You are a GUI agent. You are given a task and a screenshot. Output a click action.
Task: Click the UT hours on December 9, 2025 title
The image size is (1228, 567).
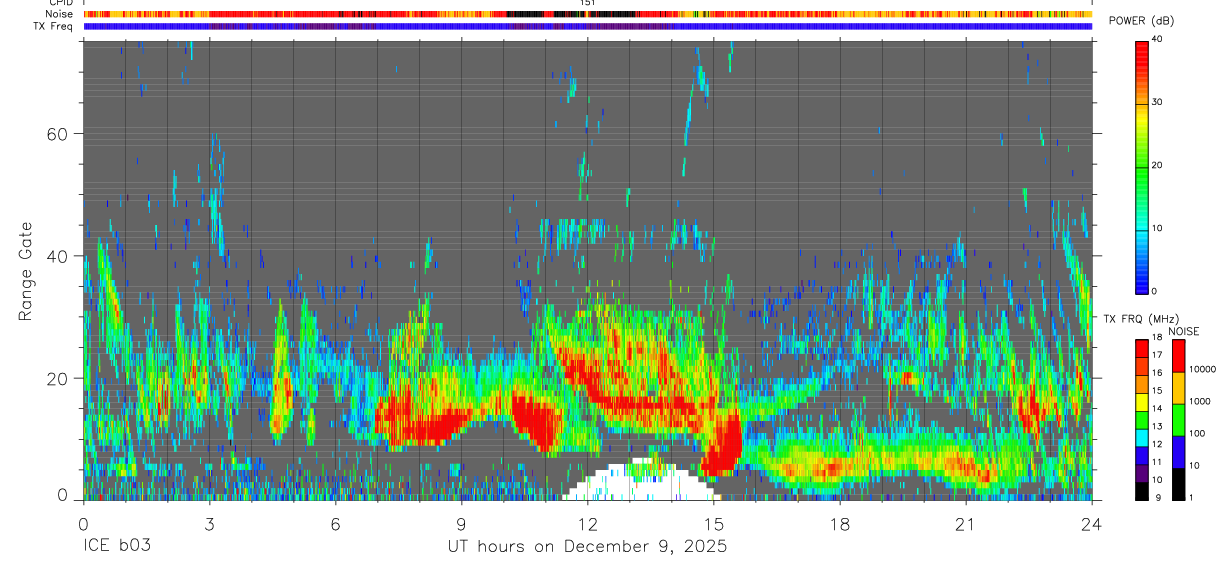click(587, 547)
